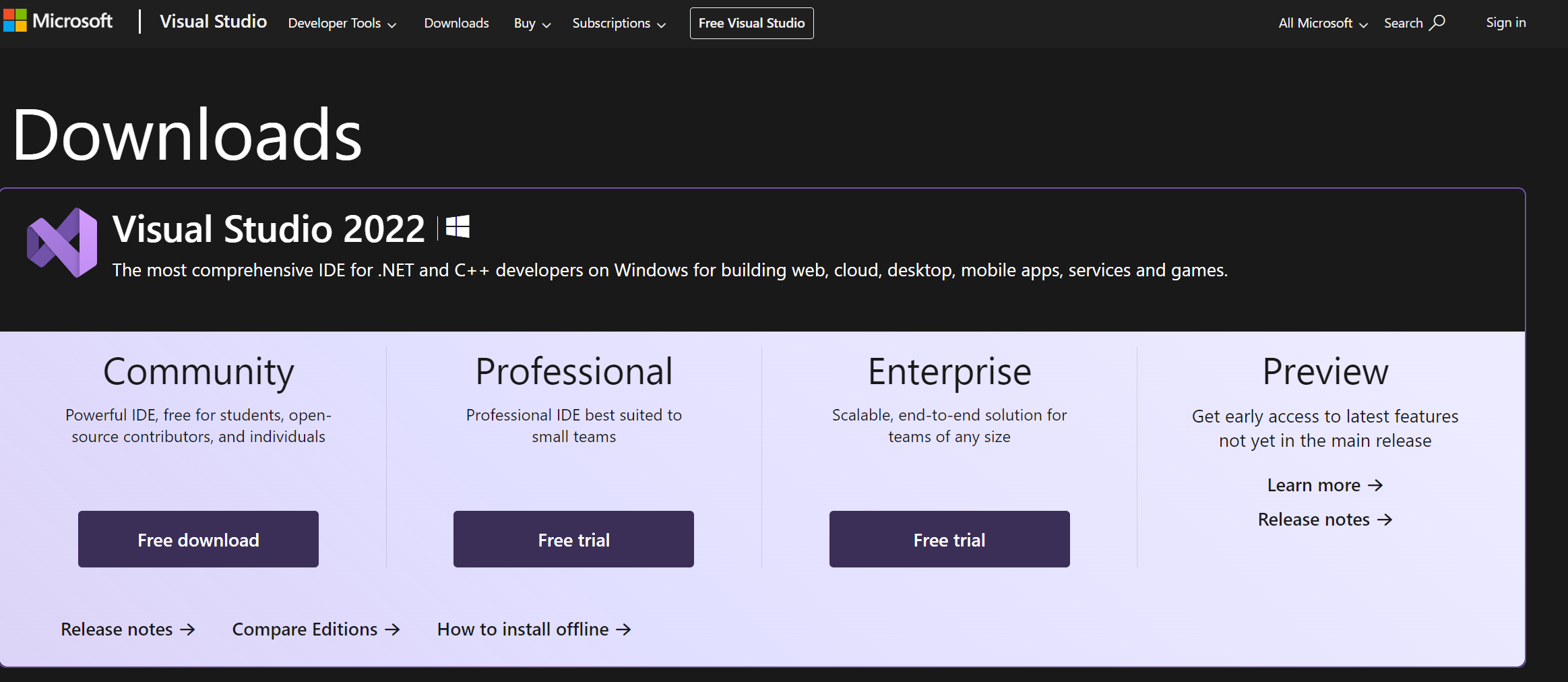Open the bottom-row Release notes link
1568x682 pixels.
click(x=128, y=629)
